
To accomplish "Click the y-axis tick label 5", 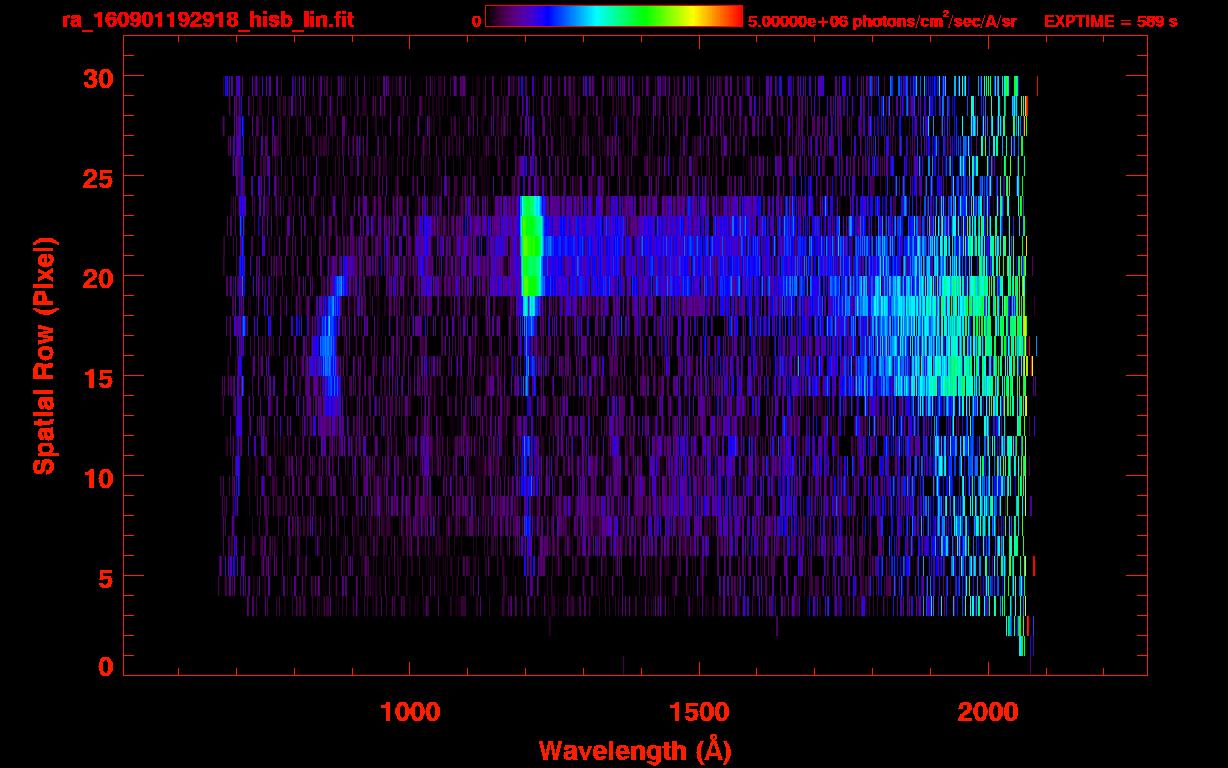I will (104, 577).
